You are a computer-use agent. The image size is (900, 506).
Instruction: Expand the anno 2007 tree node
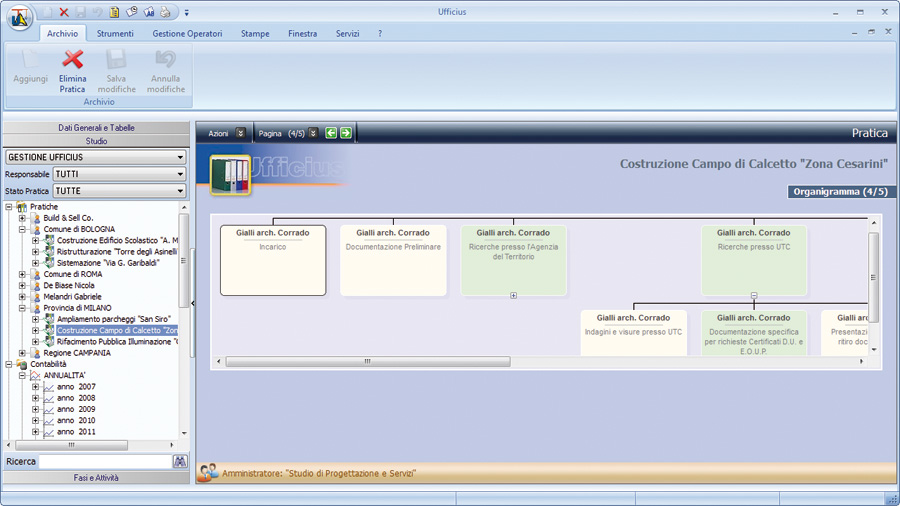36,387
